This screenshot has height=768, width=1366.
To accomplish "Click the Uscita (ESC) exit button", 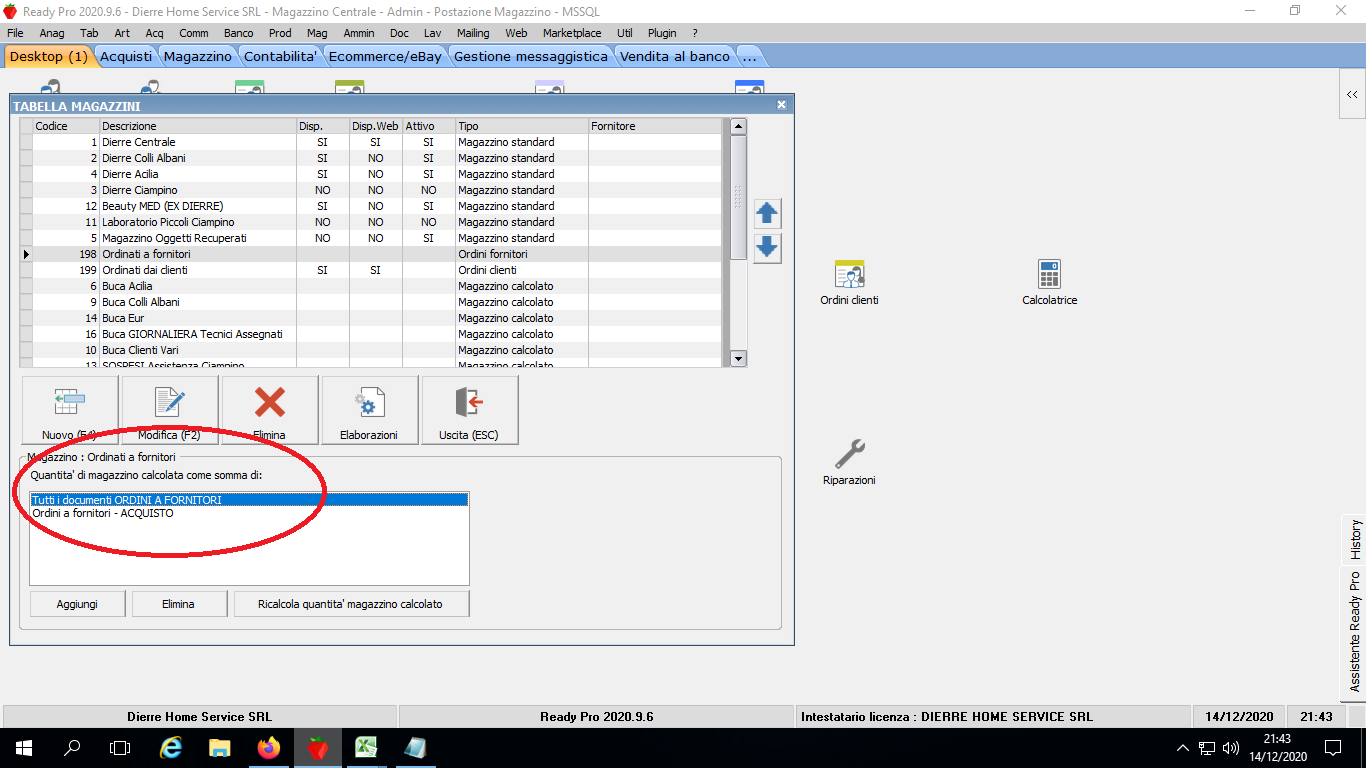I will pos(470,410).
